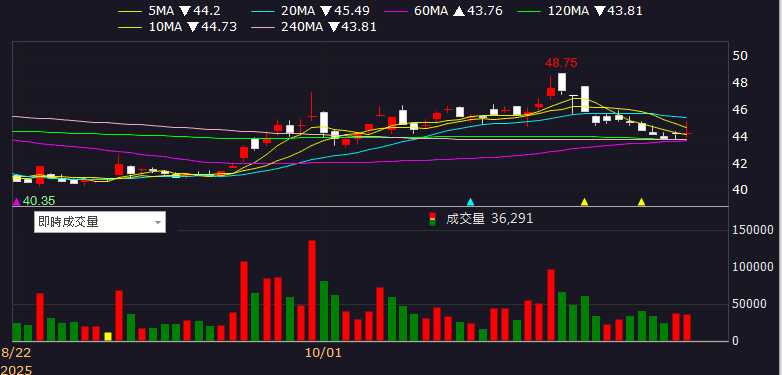Click the 成交量 36,291 volume label
Image resolution: width=782 pixels, height=375 pixels.
pyautogui.click(x=490, y=218)
